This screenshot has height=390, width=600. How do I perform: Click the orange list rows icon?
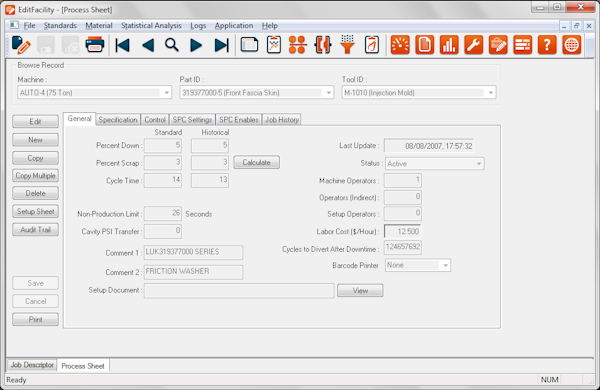tap(523, 45)
